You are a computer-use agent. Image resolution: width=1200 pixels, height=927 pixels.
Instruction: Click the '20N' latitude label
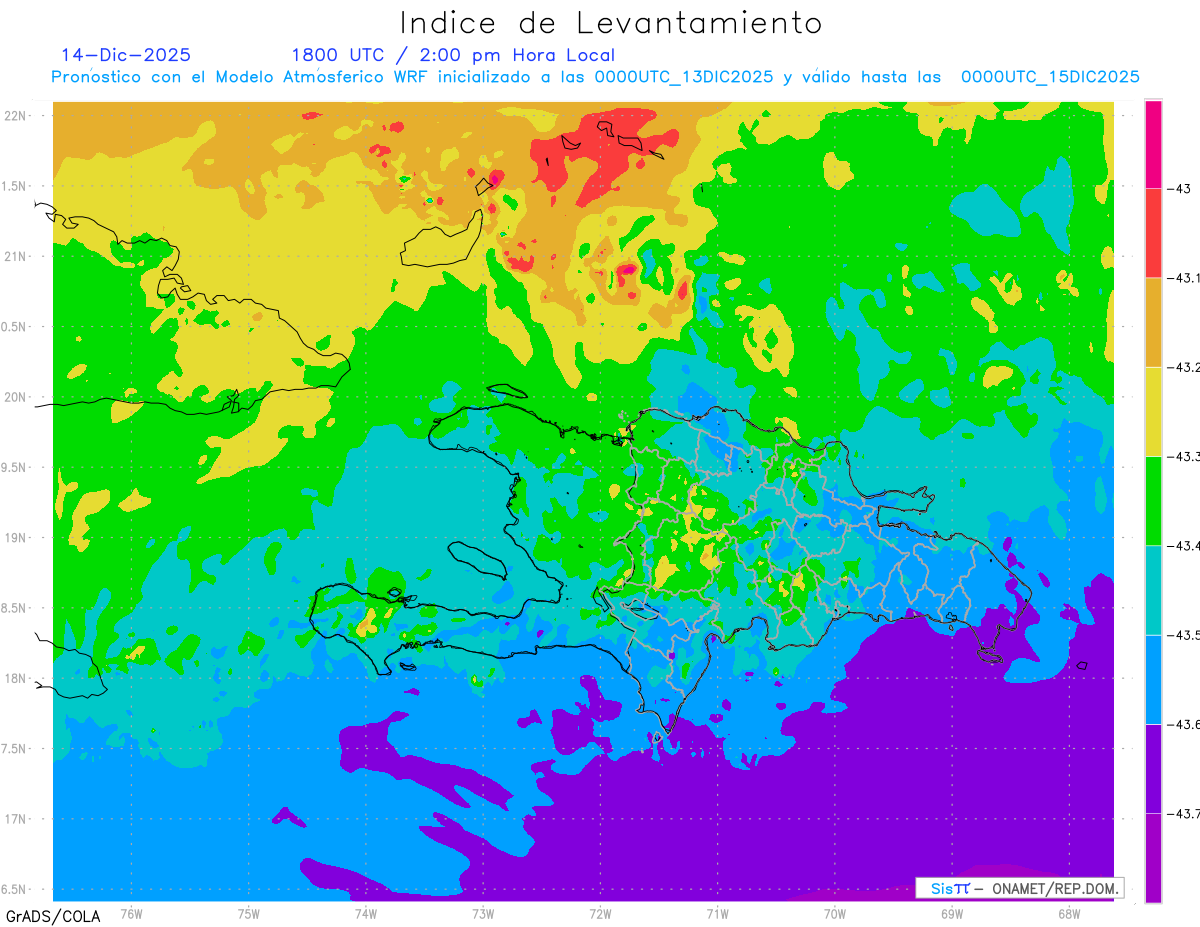[x=16, y=397]
